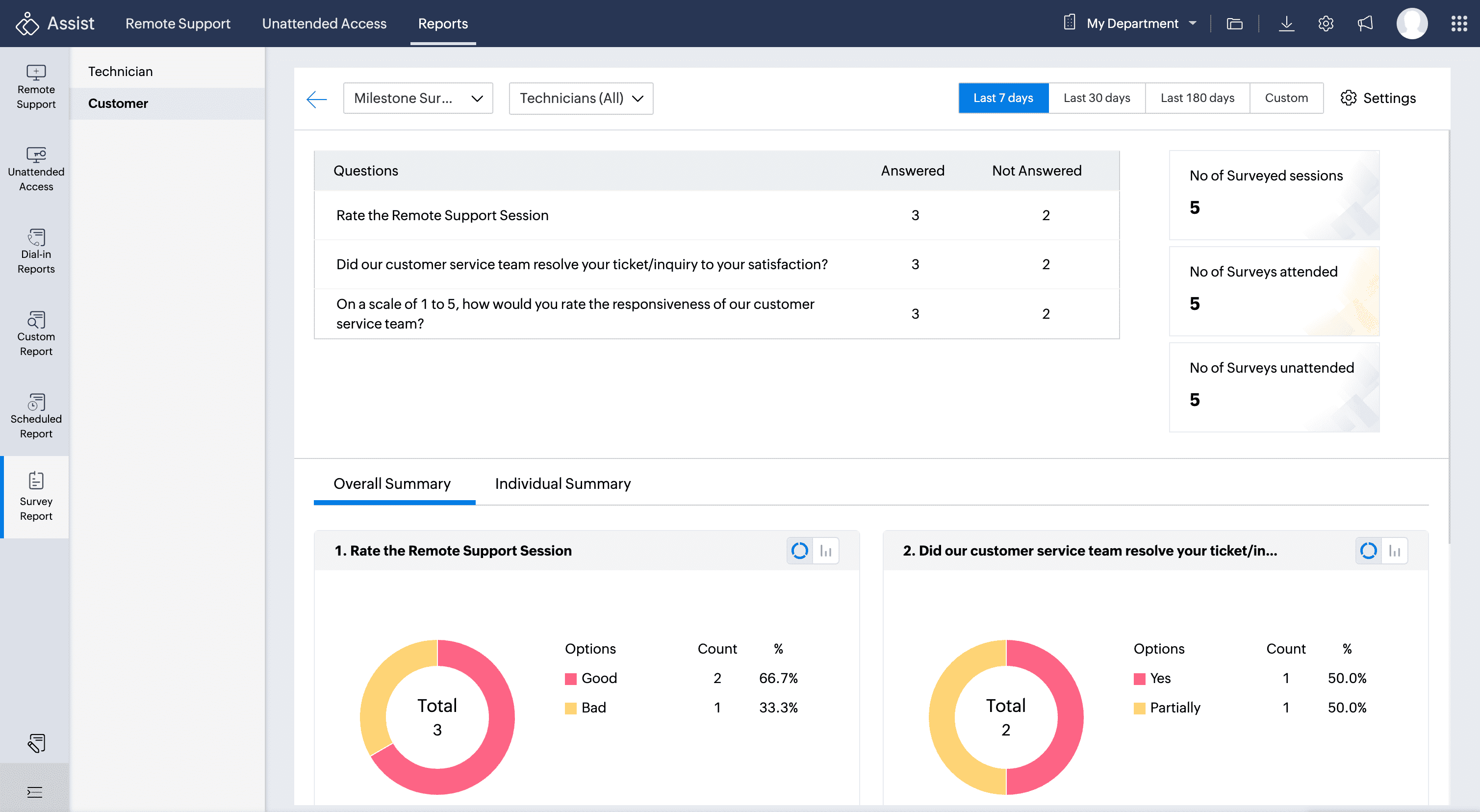
Task: Open report Settings
Action: point(1378,98)
